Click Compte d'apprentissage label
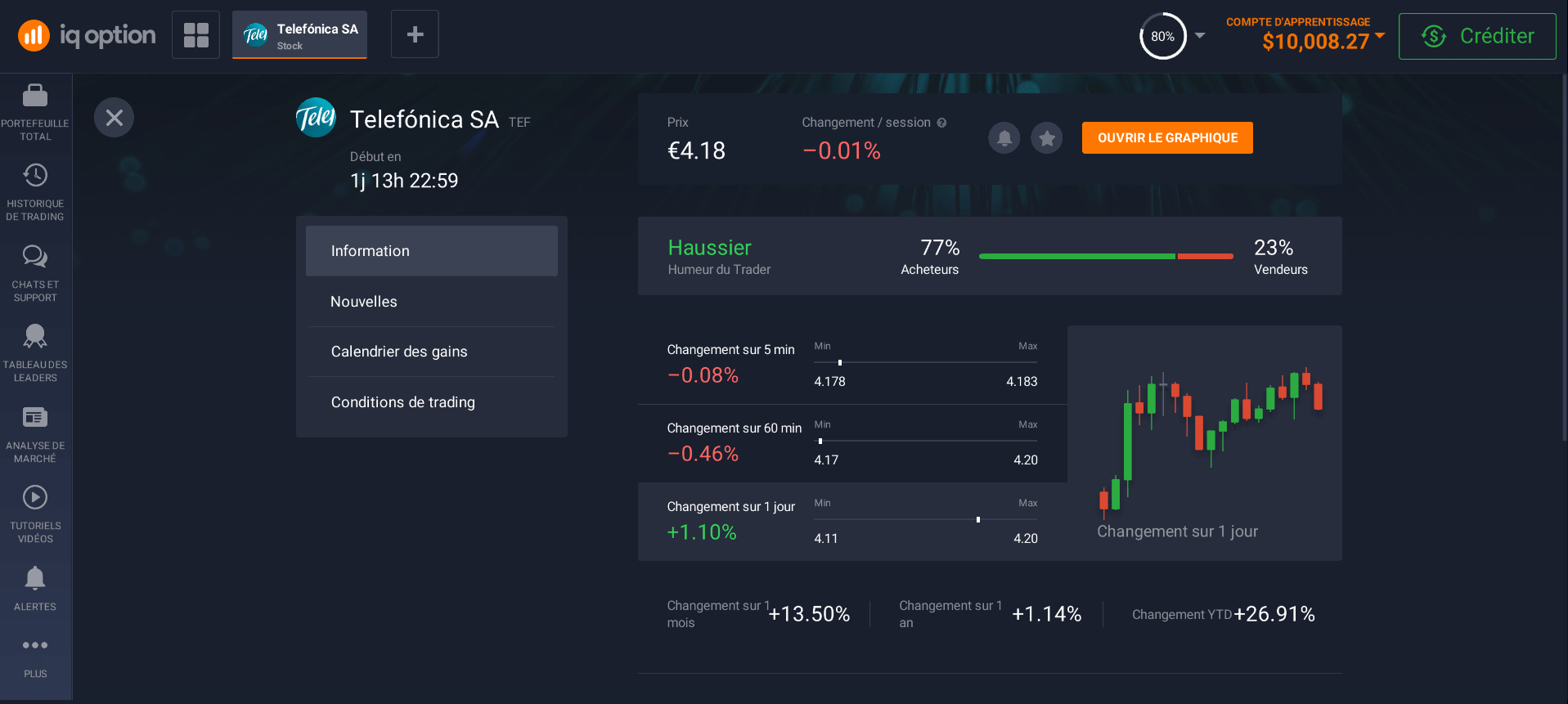Screen dimensions: 1568x704 tap(1298, 22)
